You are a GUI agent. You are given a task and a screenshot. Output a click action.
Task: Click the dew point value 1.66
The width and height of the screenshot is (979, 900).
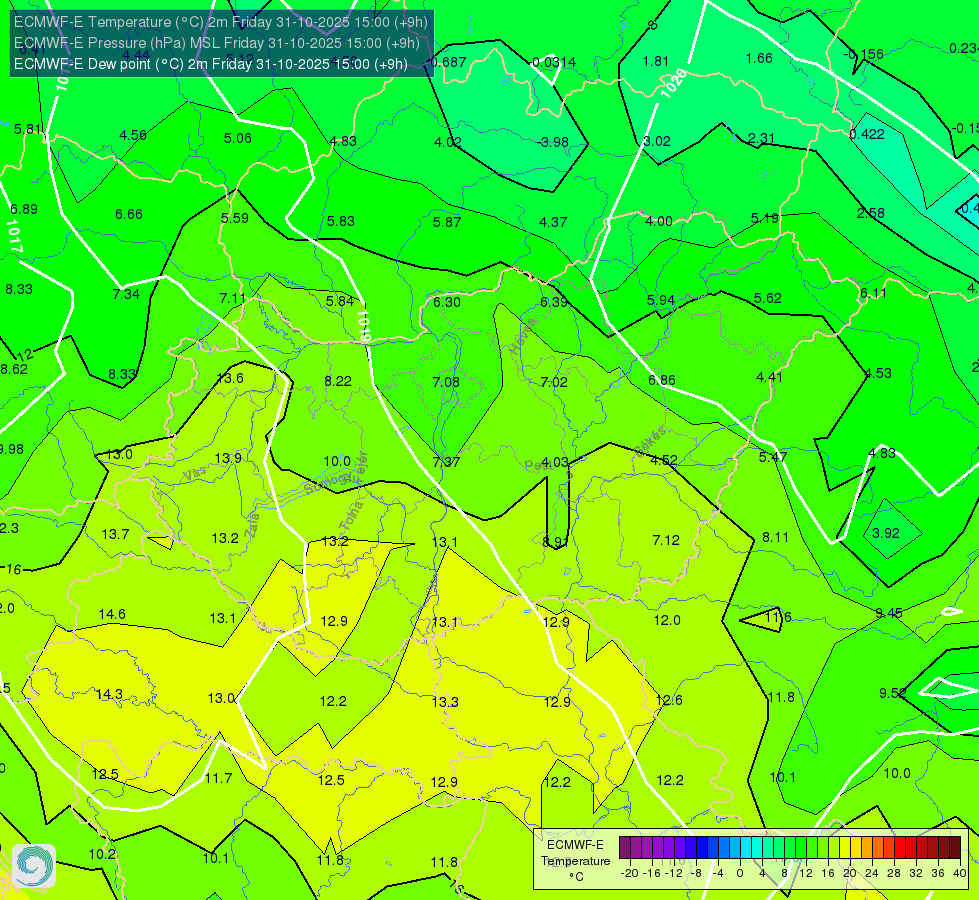click(759, 58)
